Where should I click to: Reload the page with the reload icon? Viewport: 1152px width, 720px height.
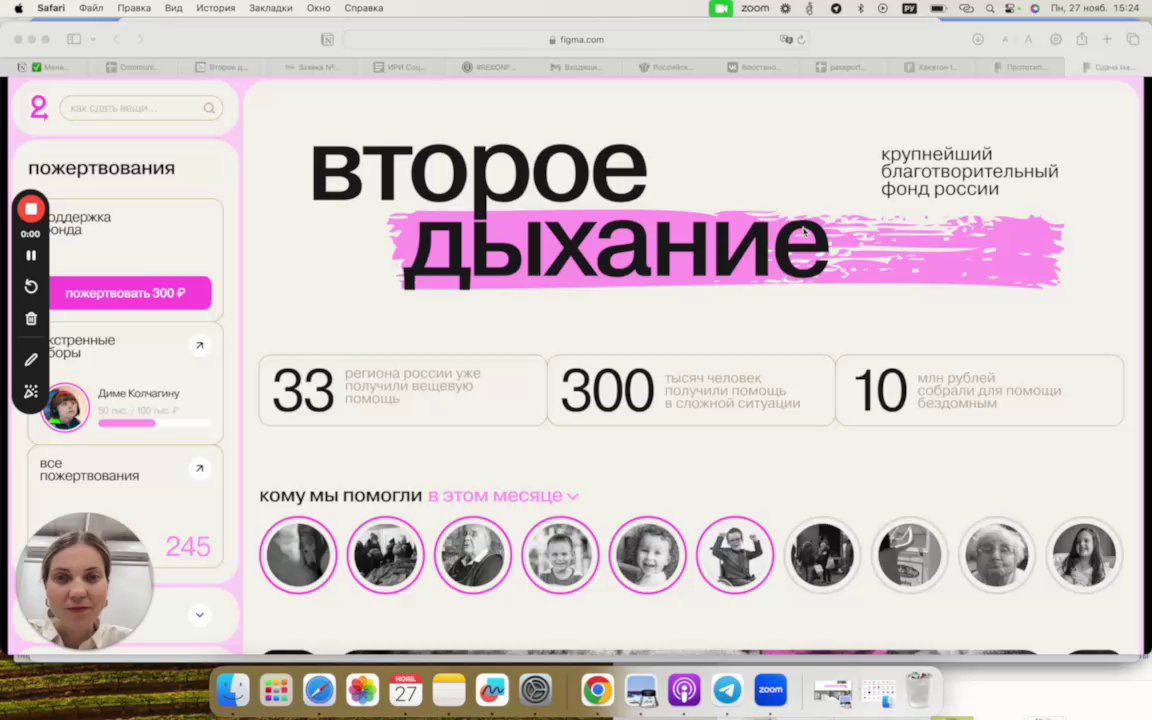[x=801, y=40]
